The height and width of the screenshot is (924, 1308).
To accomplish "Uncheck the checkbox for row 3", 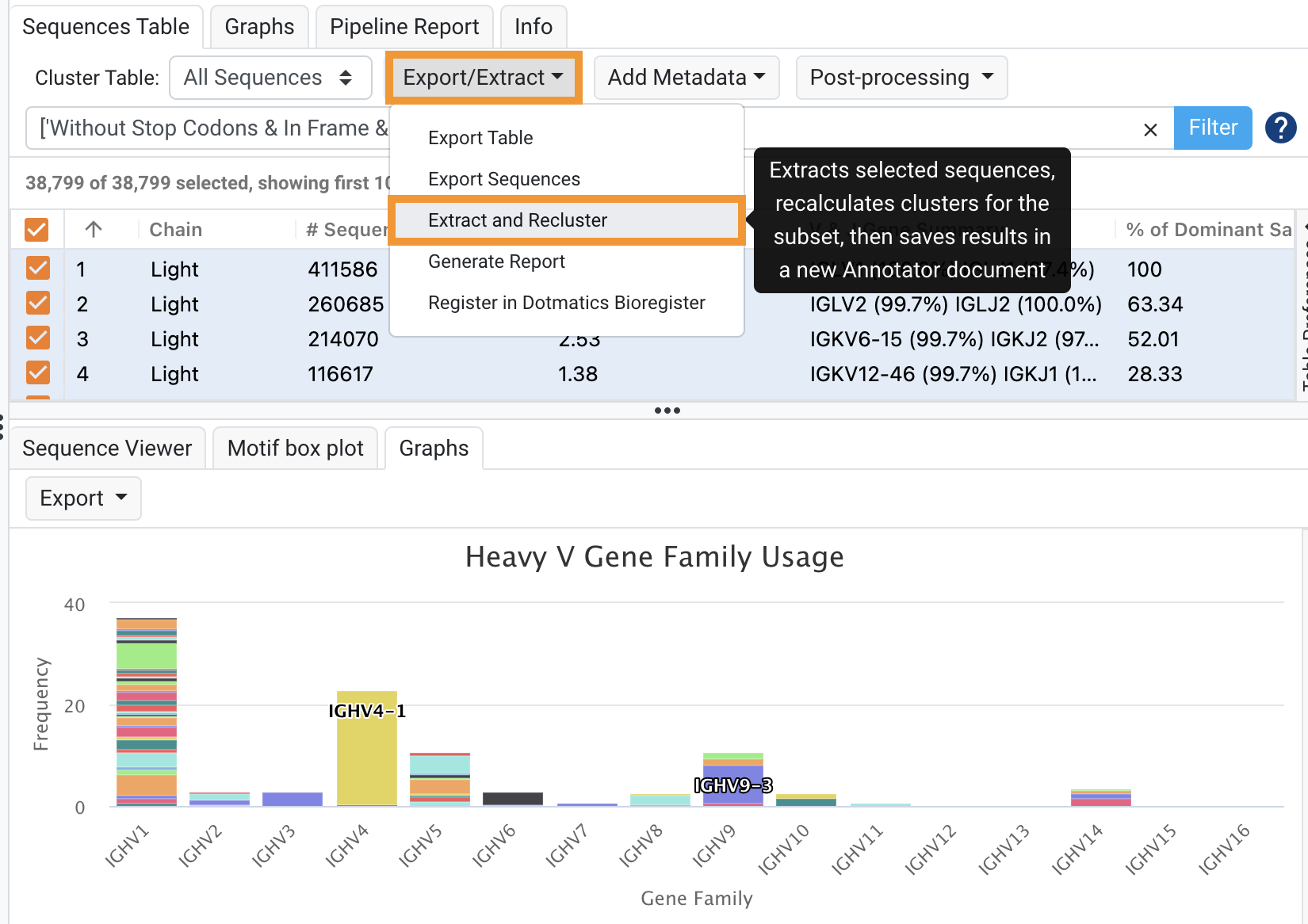I will point(37,338).
